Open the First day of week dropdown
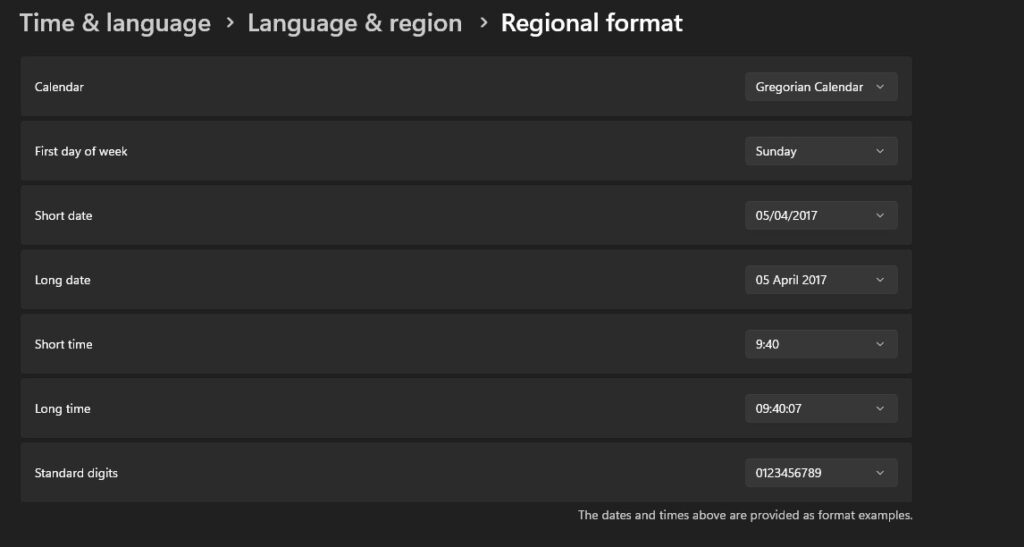The width and height of the screenshot is (1024, 547). tap(820, 151)
